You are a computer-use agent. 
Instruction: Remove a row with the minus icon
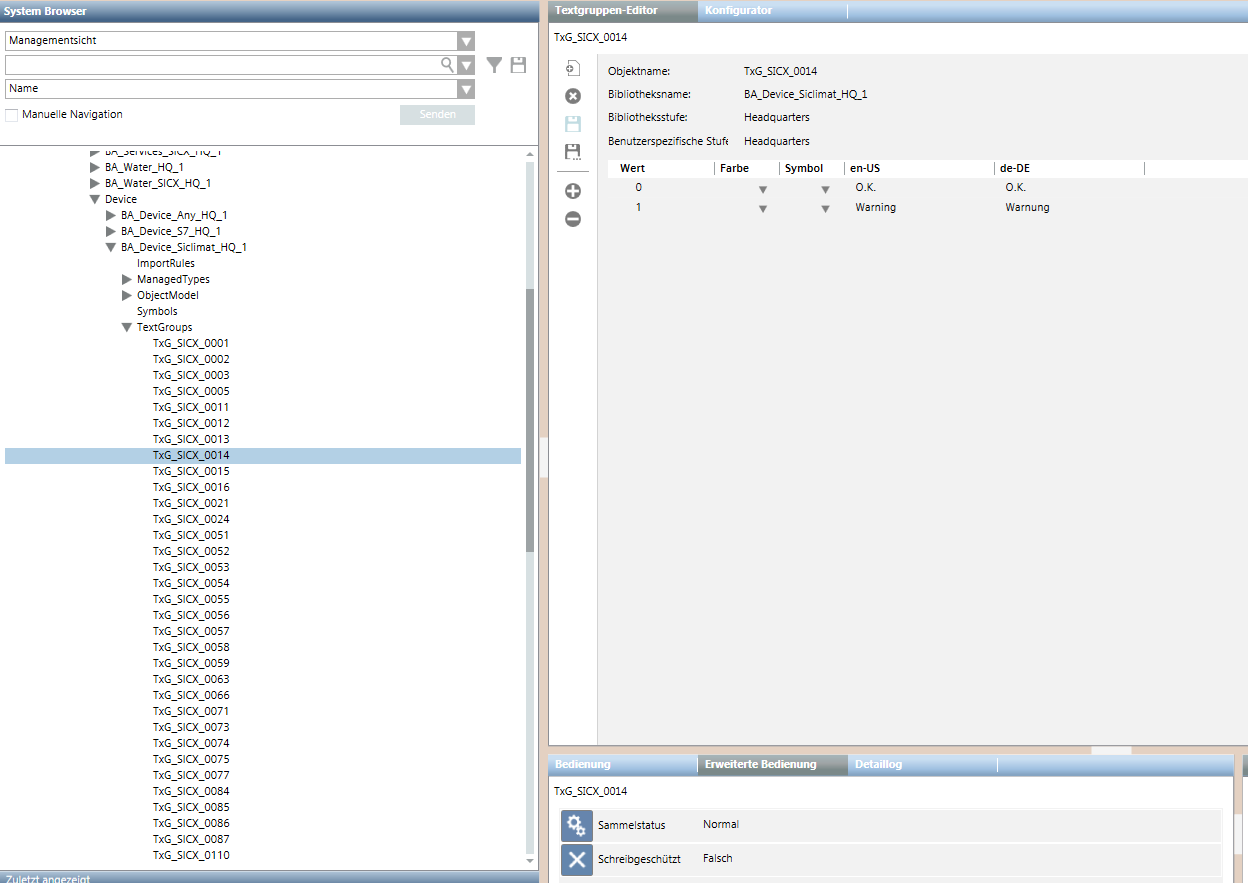(x=573, y=219)
